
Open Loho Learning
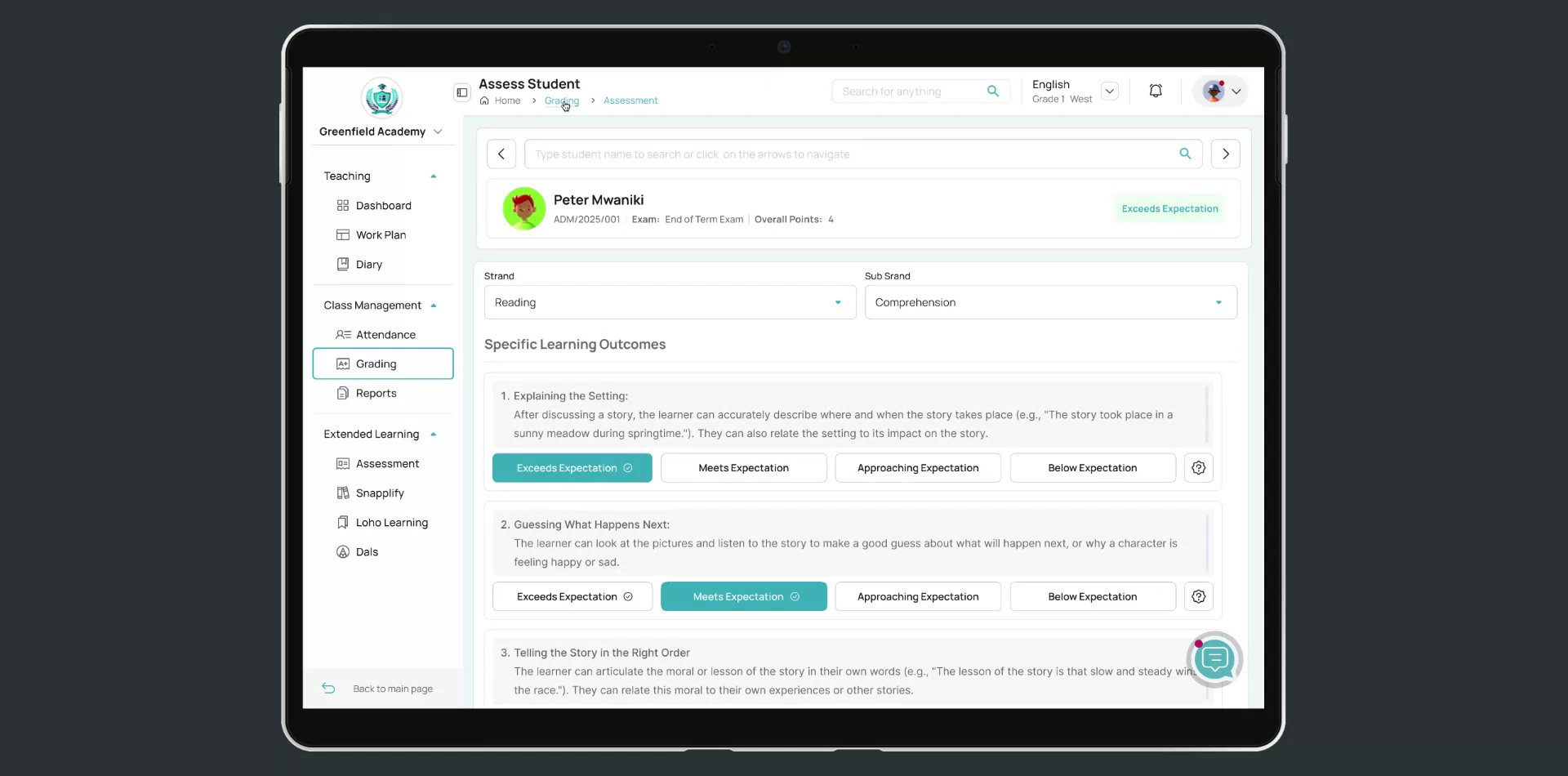[392, 522]
